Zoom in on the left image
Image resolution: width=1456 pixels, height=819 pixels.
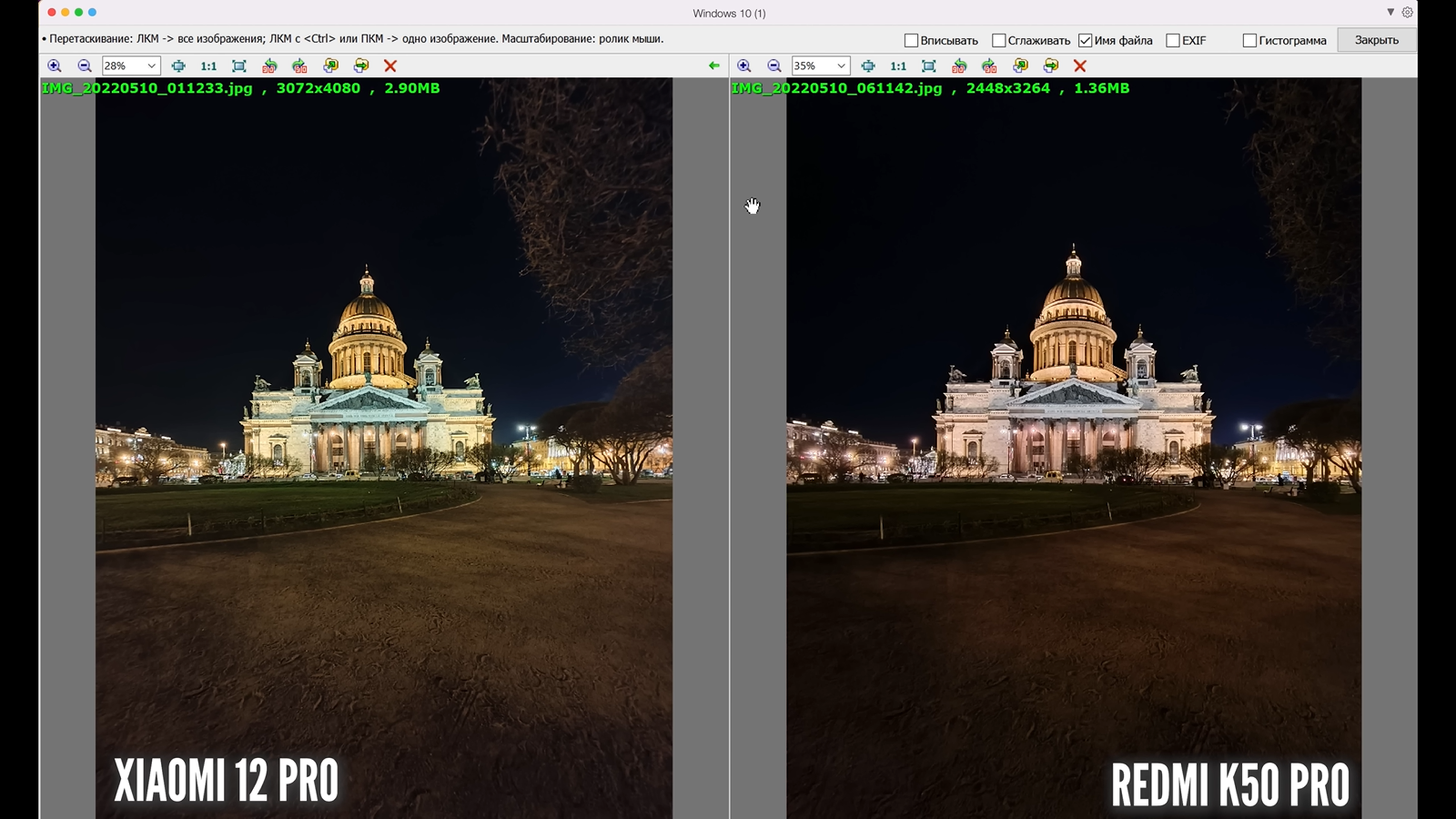click(55, 66)
